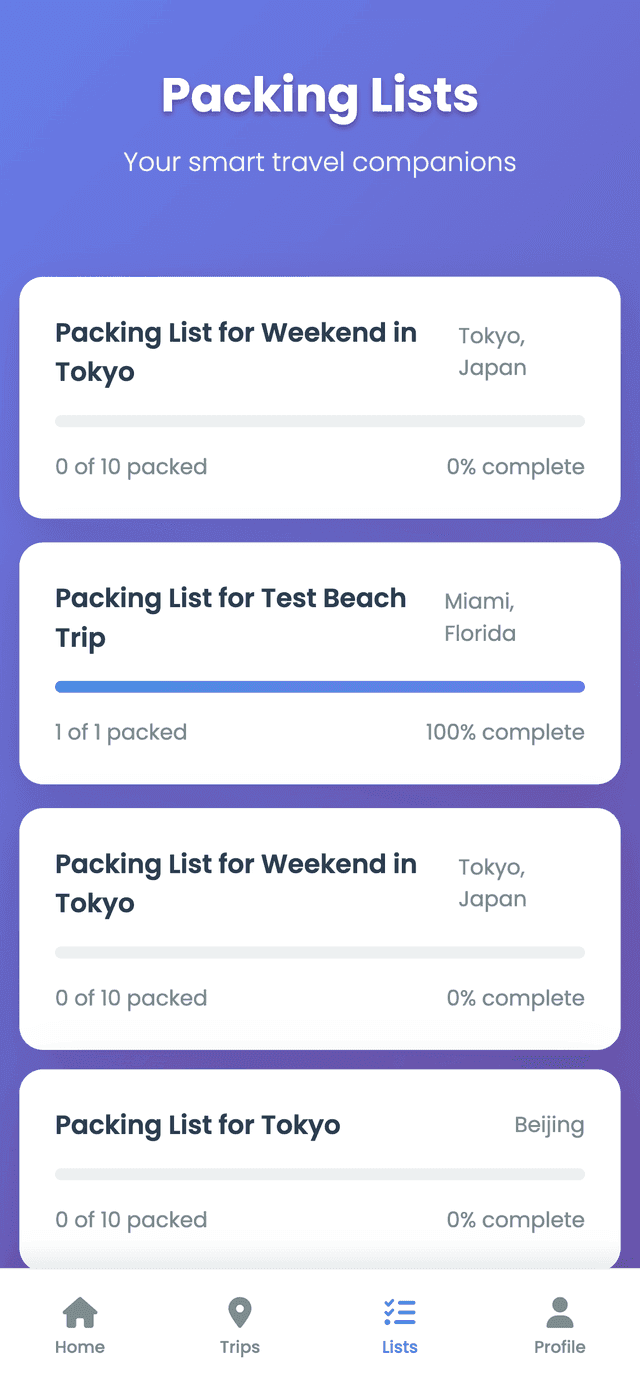Open the Profile tab label

click(x=559, y=1347)
